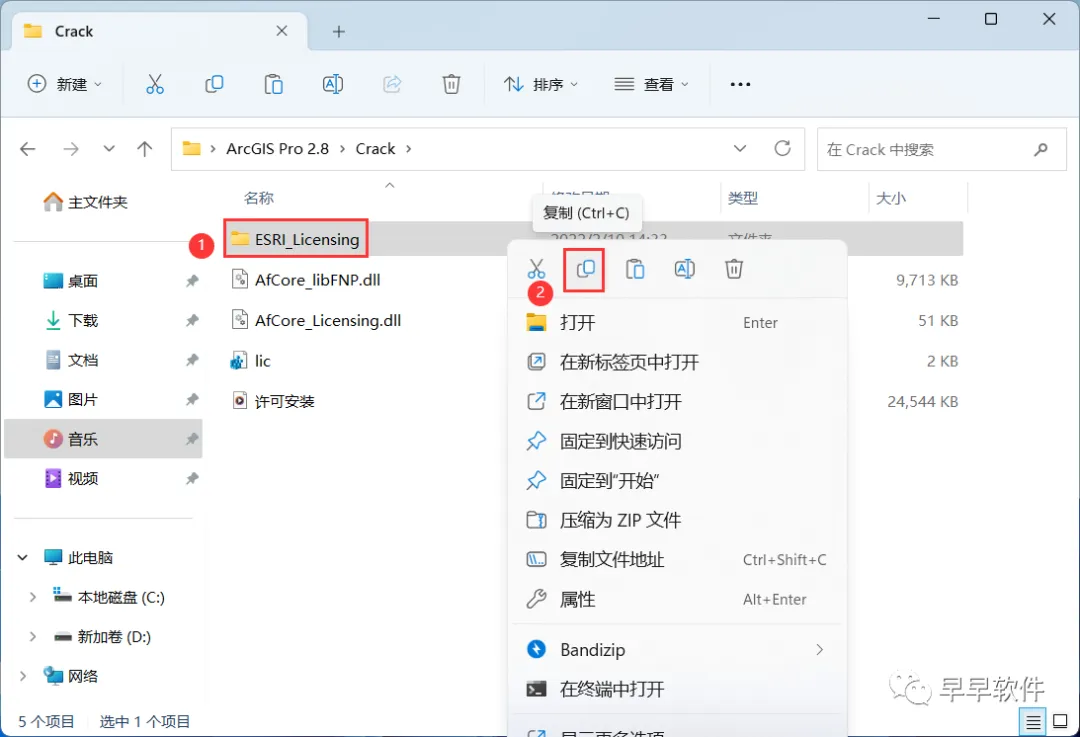The height and width of the screenshot is (737, 1080).
Task: Sort by the 名称 column header
Action: (x=259, y=198)
